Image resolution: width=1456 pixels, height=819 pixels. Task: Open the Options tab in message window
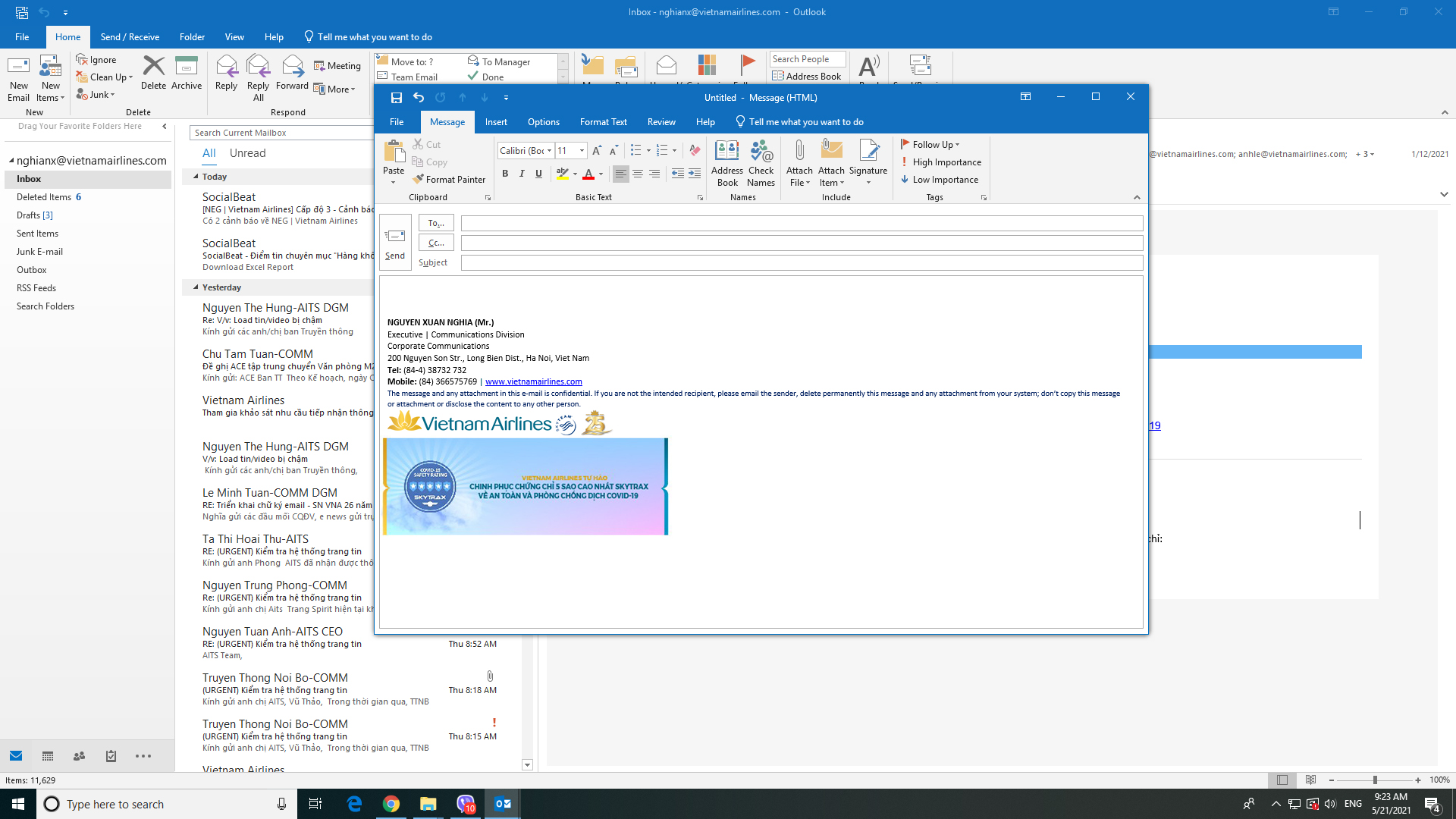click(x=543, y=122)
